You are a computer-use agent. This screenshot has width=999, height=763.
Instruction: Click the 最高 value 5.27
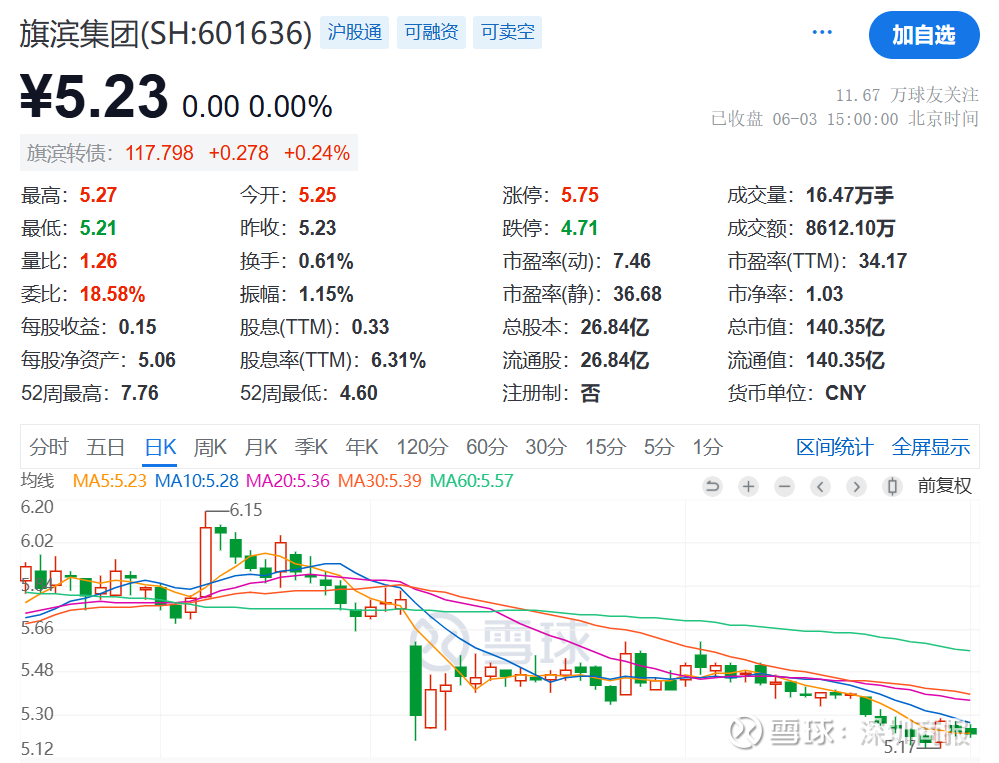98,195
